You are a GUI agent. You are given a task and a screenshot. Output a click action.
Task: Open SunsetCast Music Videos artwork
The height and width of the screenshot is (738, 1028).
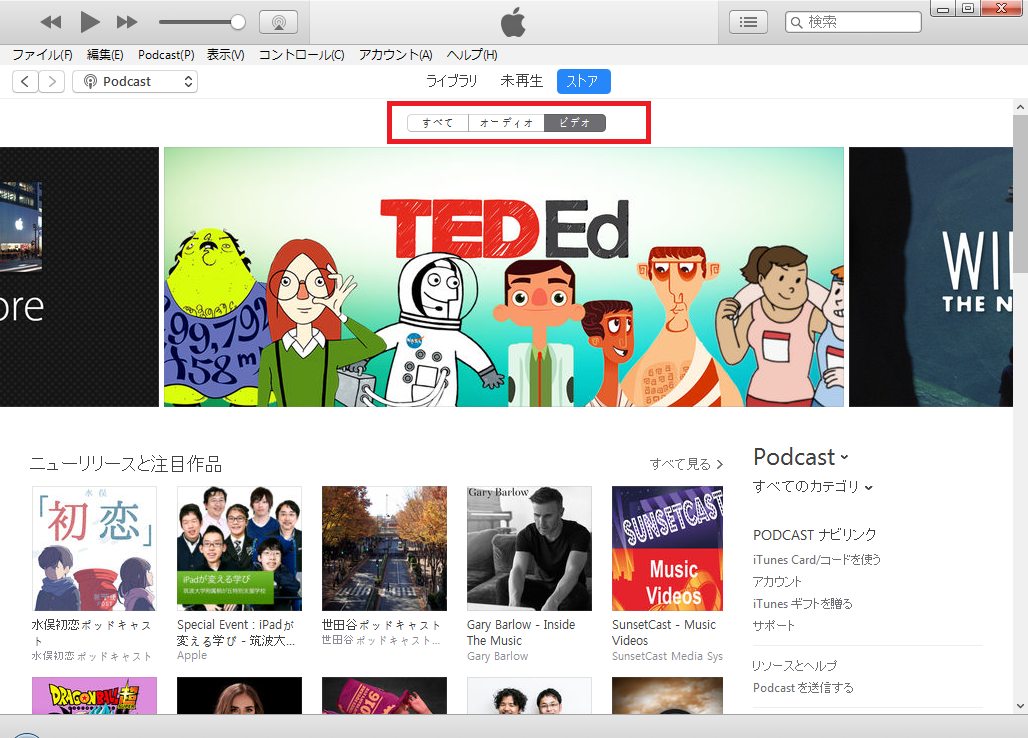pos(667,549)
